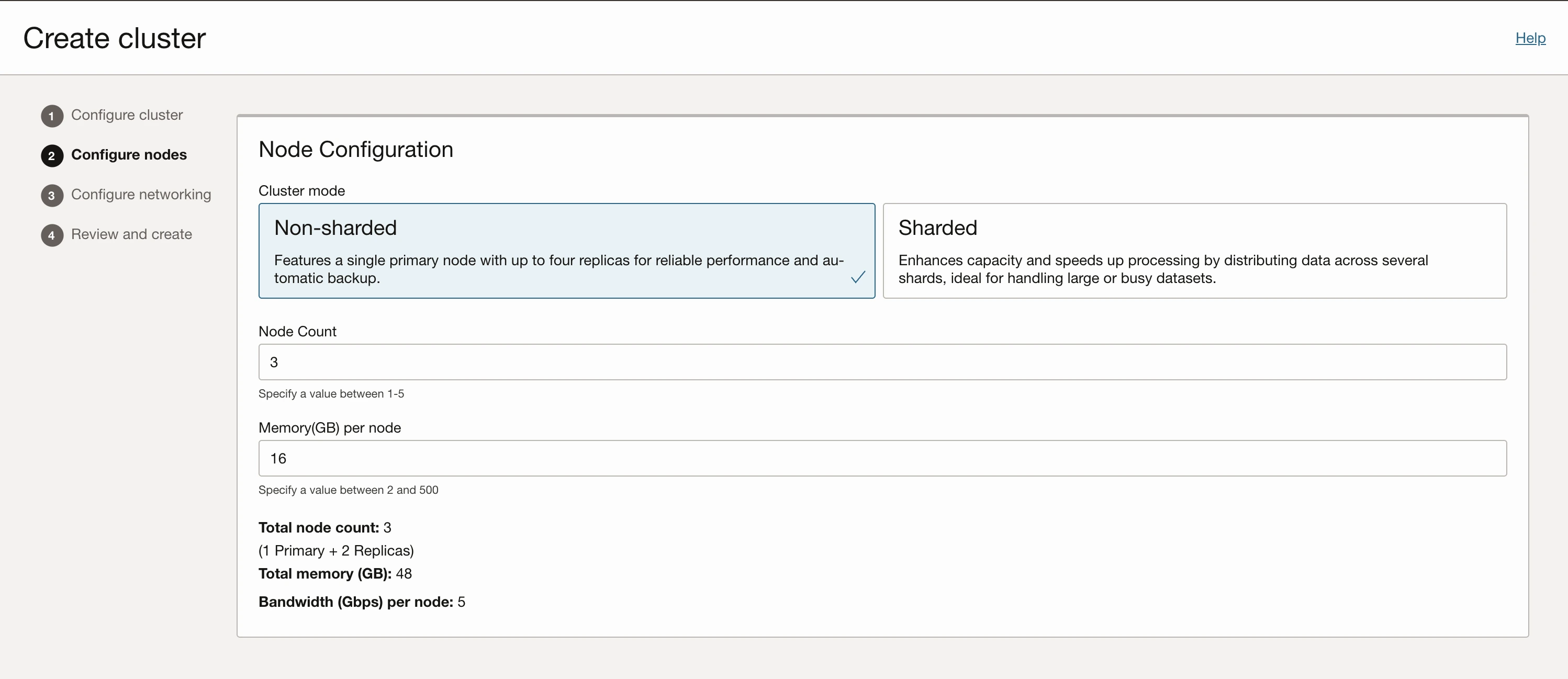Enable Sharded mode for the cluster
The image size is (1568, 679).
(x=1193, y=251)
